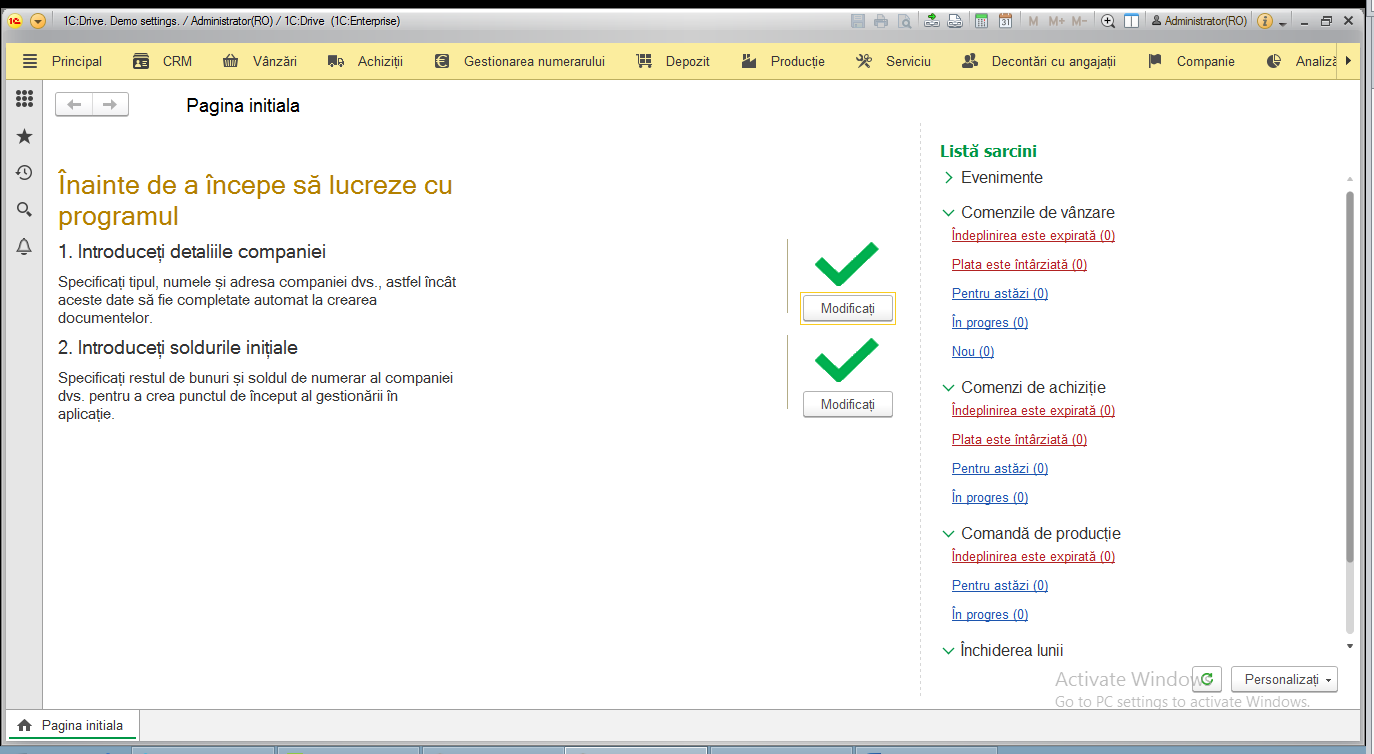Open the Nou (0) link
The width and height of the screenshot is (1374, 754).
[973, 352]
